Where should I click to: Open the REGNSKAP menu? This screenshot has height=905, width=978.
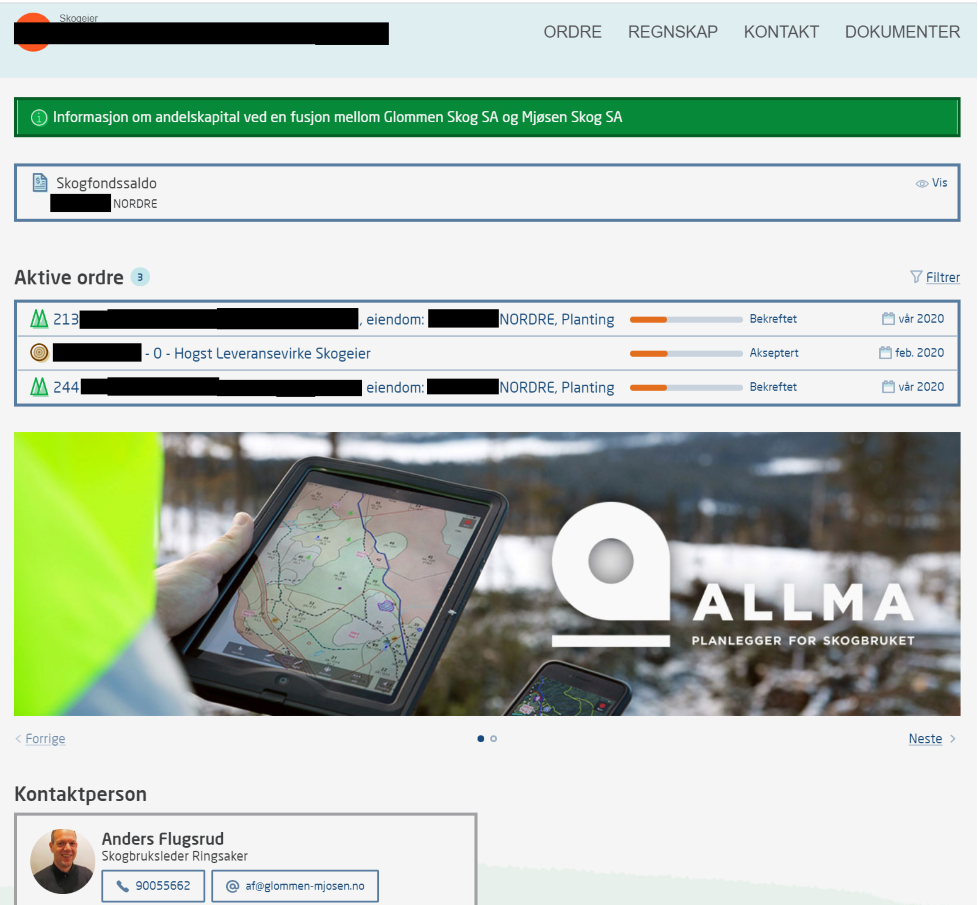click(672, 32)
